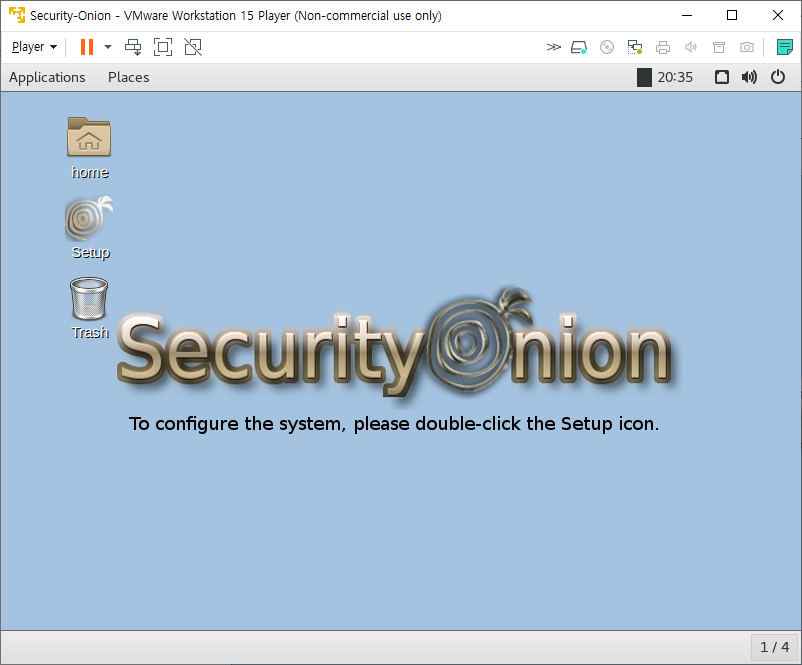Screen dimensions: 802x665
Task: Toggle Unity mode icon
Action: (x=193, y=47)
